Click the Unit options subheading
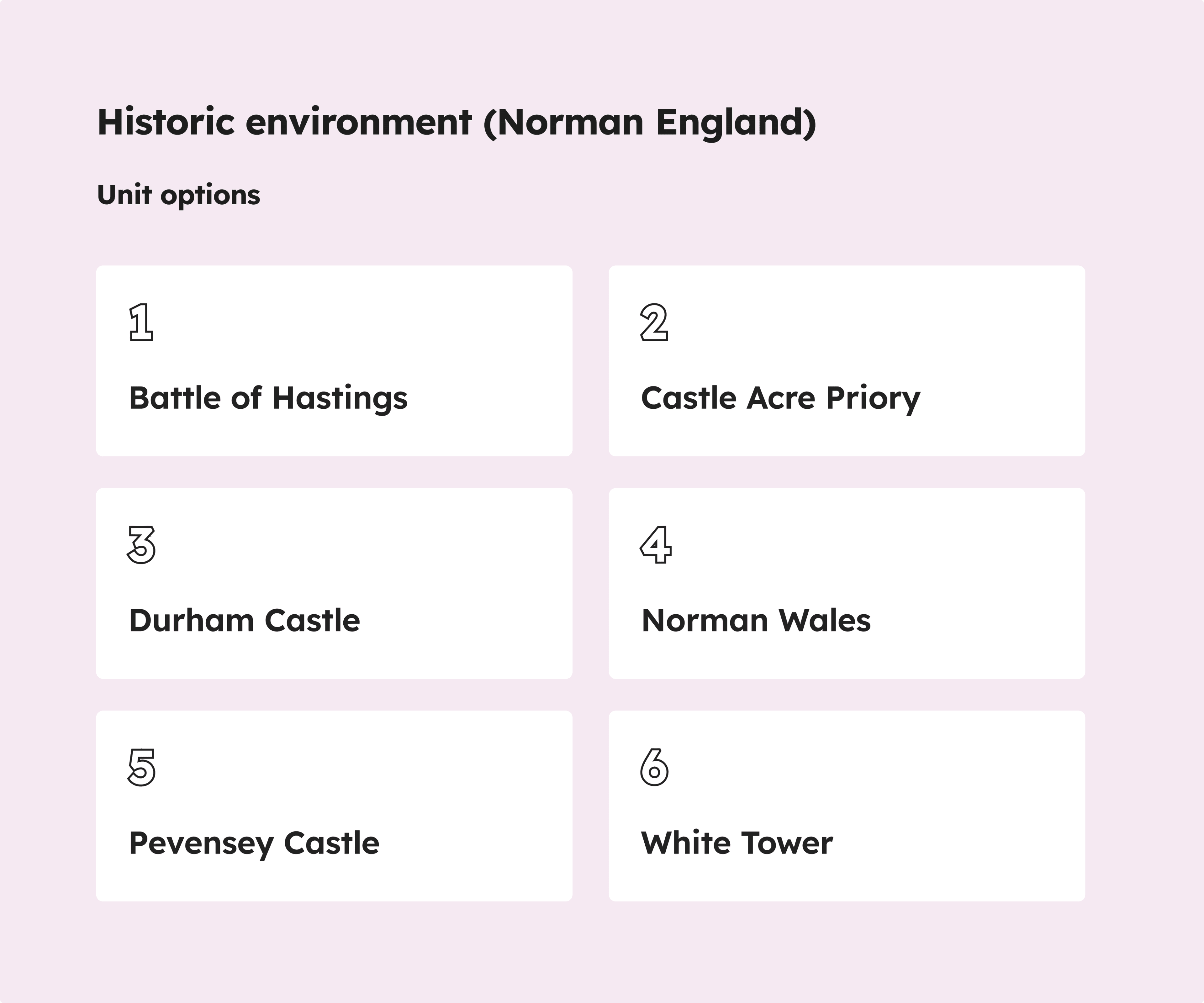The image size is (1204, 1003). (x=179, y=195)
